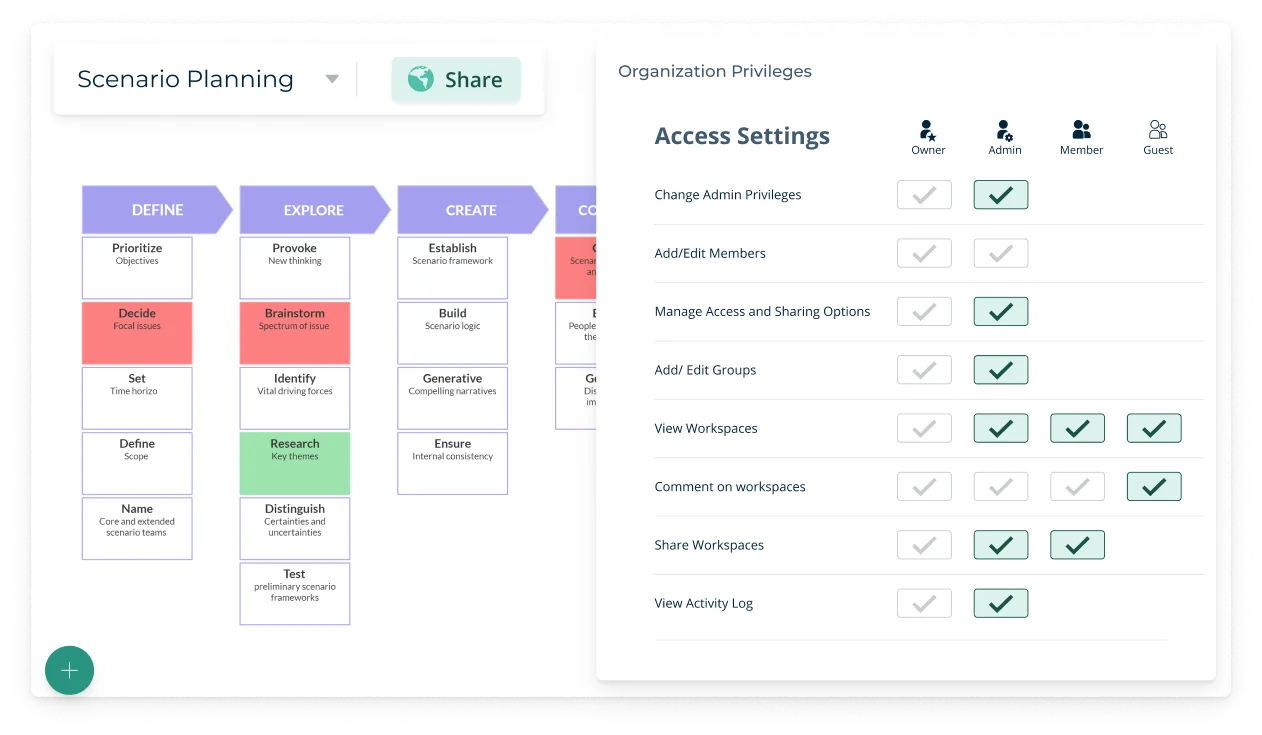Click the Establish Scenario framework box
Image resolution: width=1262 pixels, height=735 pixels.
(452, 268)
